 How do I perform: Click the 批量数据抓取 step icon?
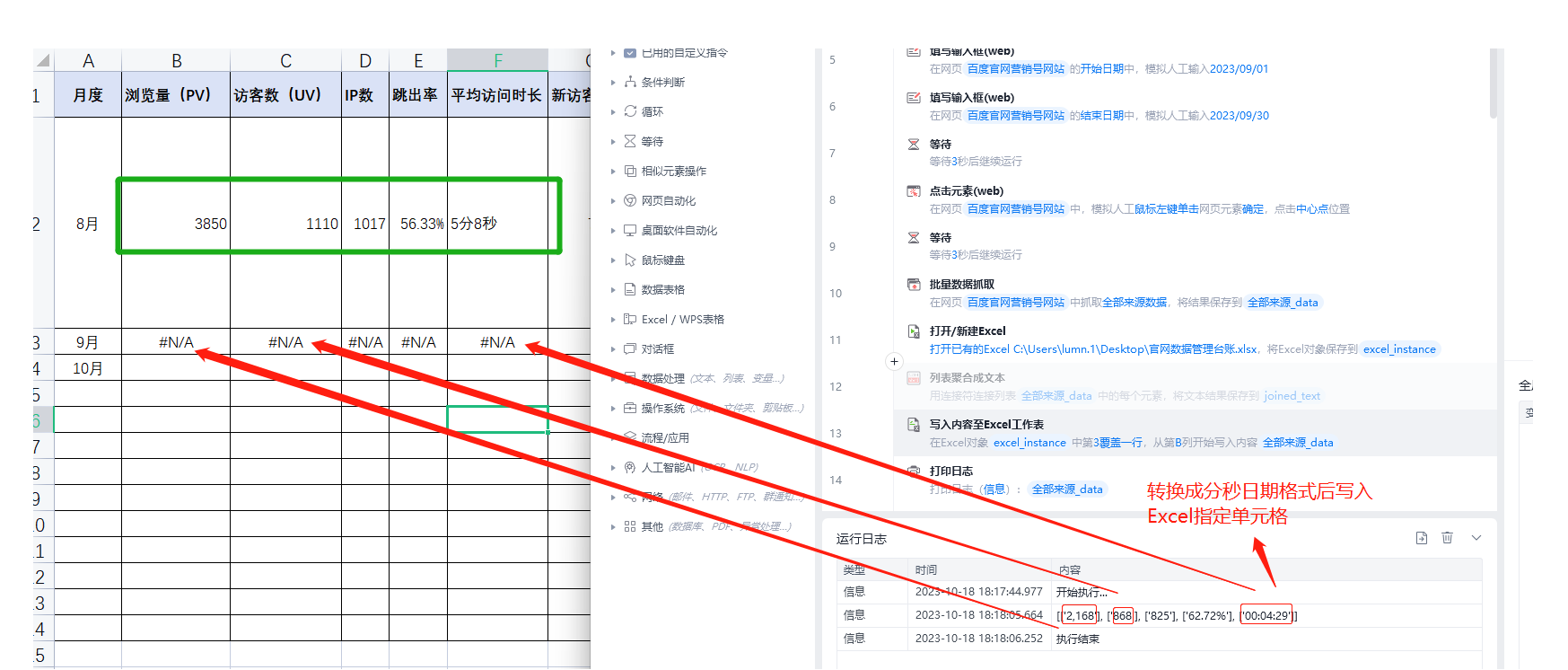pyautogui.click(x=914, y=285)
